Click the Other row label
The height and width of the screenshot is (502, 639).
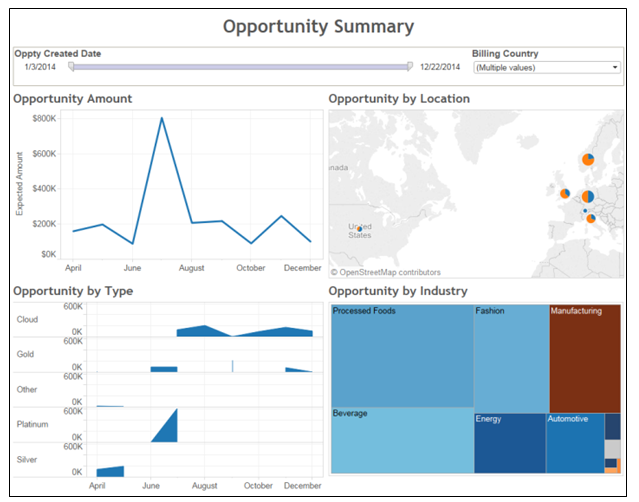(x=27, y=390)
